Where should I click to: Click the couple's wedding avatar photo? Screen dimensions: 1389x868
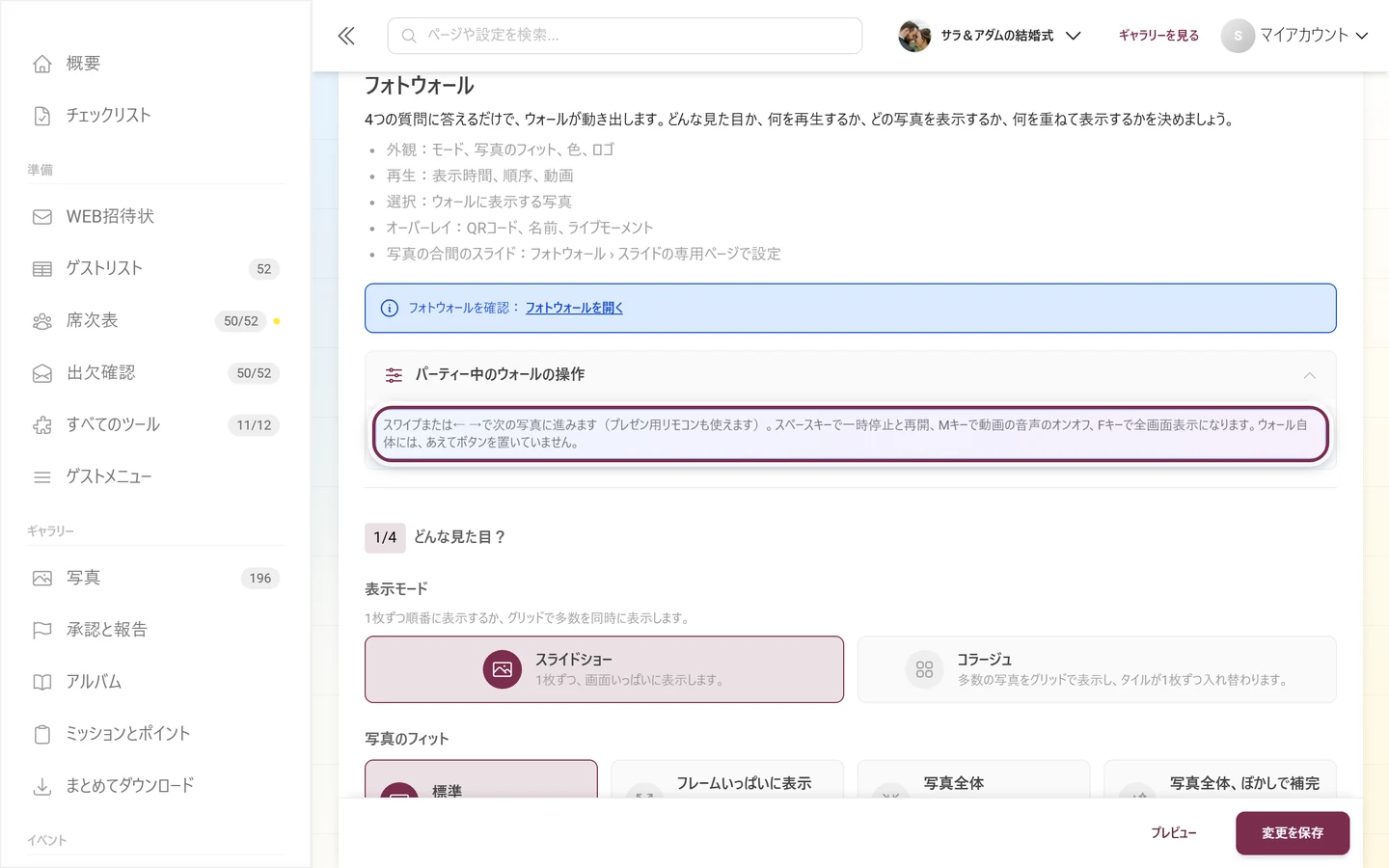914,36
